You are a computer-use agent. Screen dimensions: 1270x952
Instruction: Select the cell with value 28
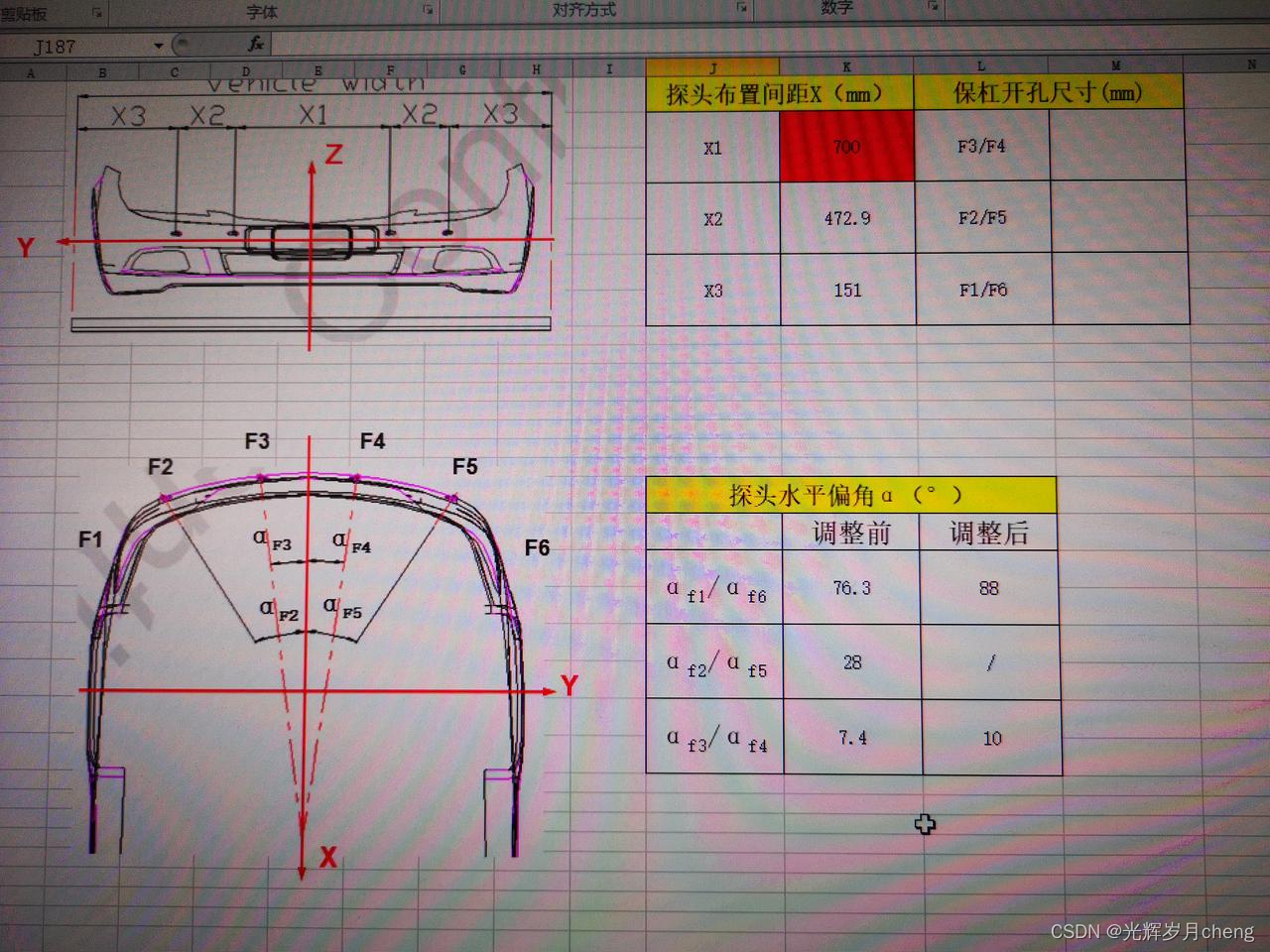pos(852,662)
